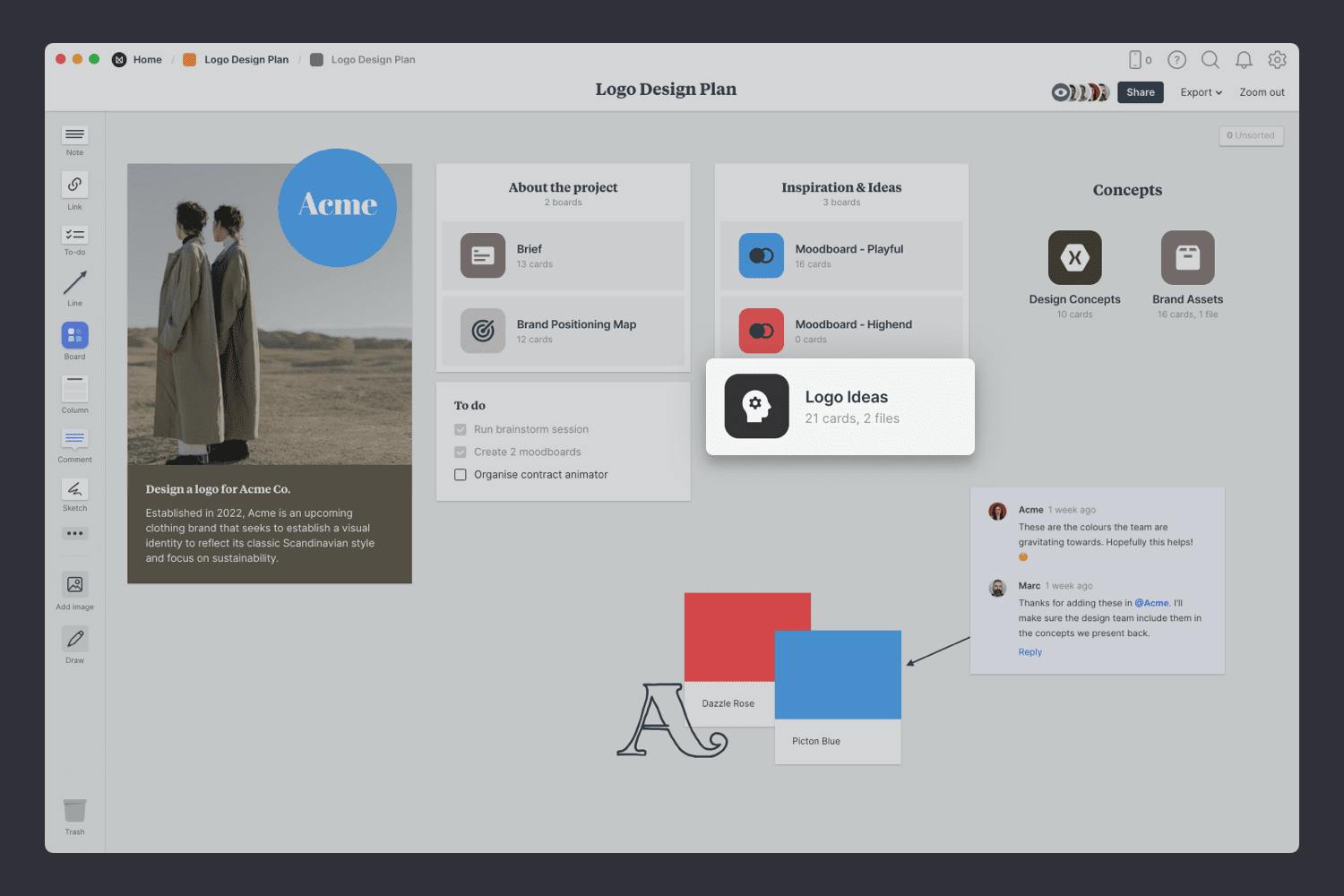1344x896 pixels.
Task: Click Reply under Marc's comment
Action: point(1030,652)
